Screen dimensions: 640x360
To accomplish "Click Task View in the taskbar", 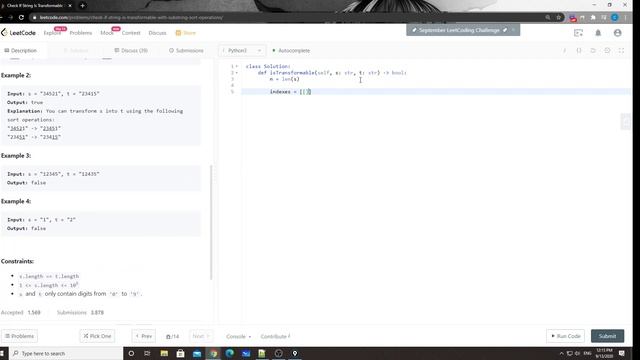I will click(x=147, y=353).
